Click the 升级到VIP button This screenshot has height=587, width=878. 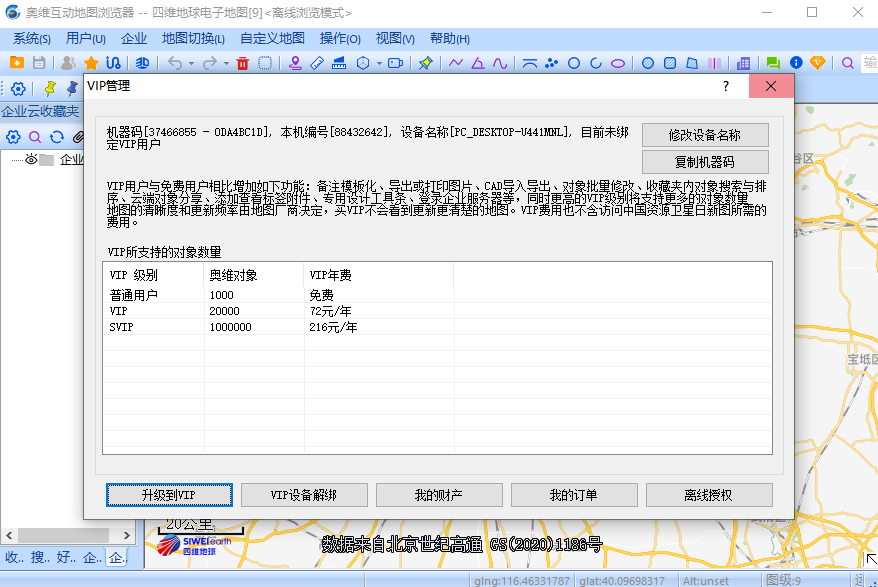(x=168, y=494)
